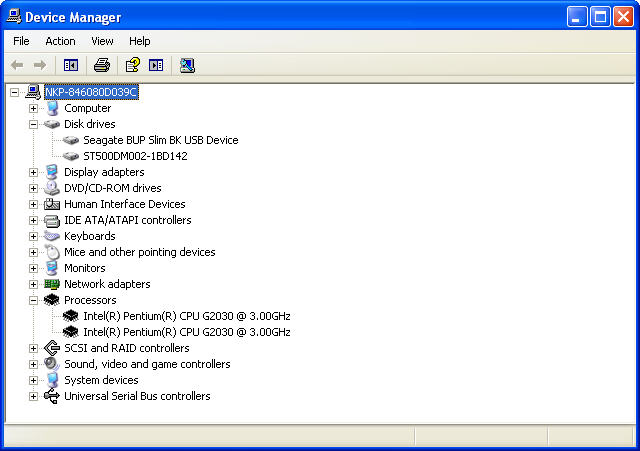640x451 pixels.
Task: Click the Human Interface Devices icon
Action: point(52,204)
